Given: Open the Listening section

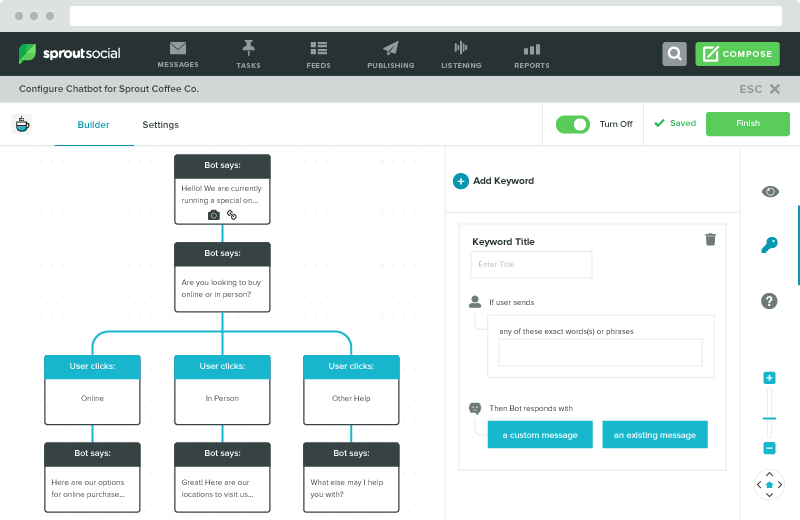Looking at the screenshot, I should [x=461, y=55].
